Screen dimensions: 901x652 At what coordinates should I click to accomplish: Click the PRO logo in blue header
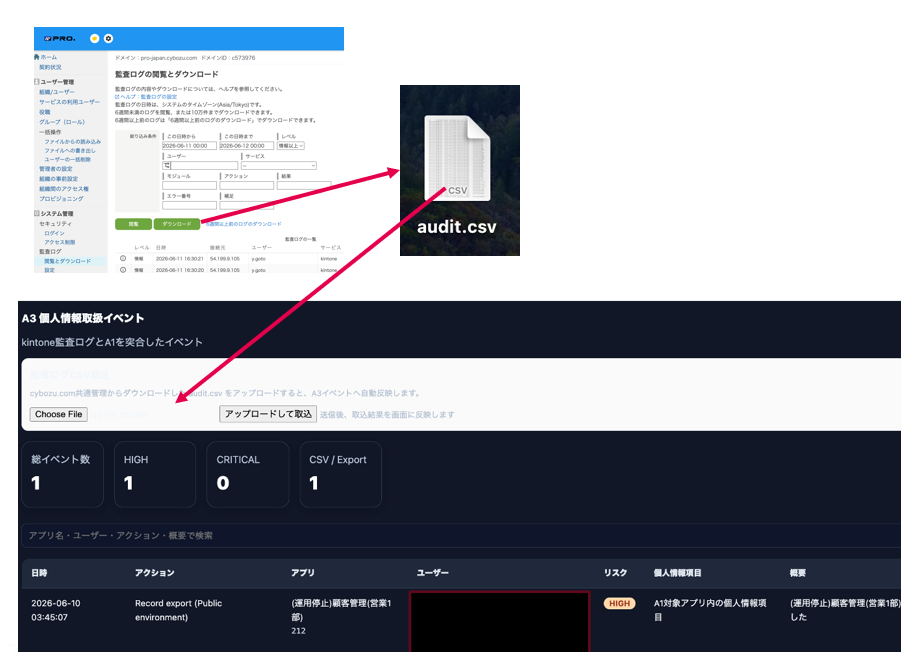coord(60,38)
